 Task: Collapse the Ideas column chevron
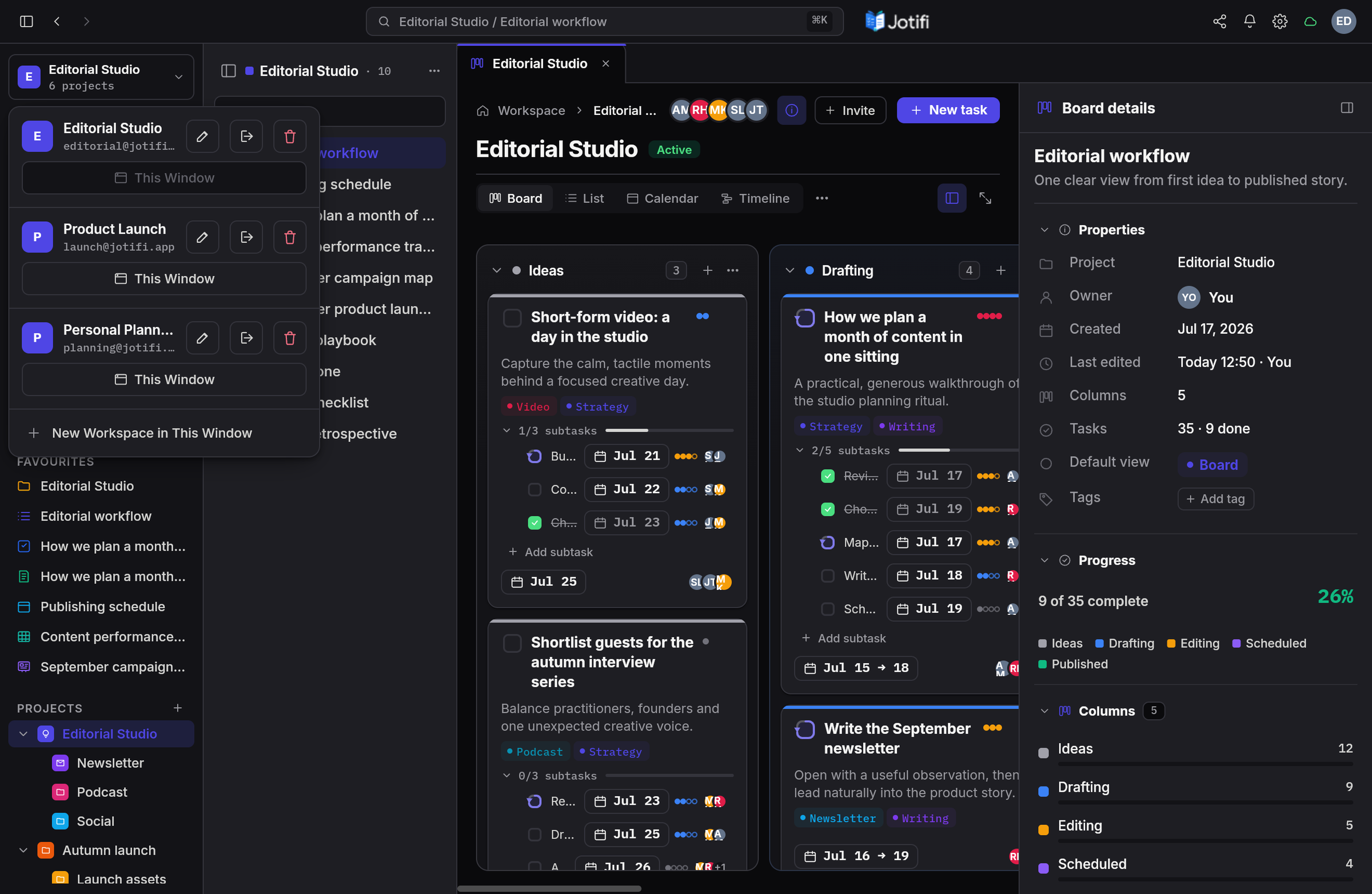point(496,270)
